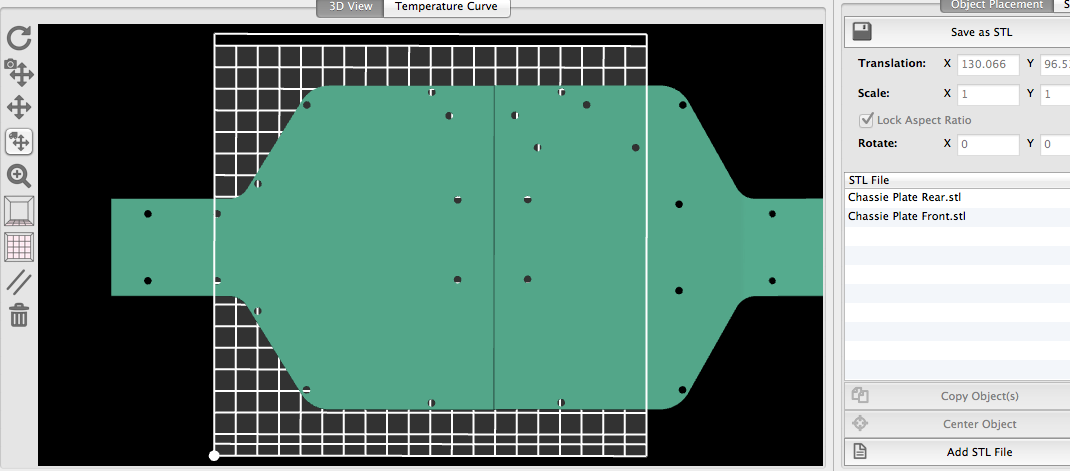Toggle parallel projection lines icon

pyautogui.click(x=19, y=281)
